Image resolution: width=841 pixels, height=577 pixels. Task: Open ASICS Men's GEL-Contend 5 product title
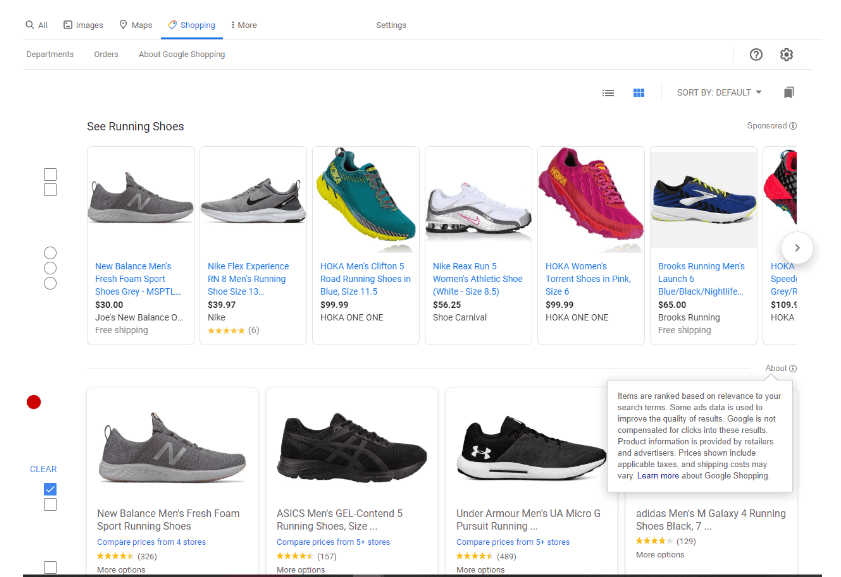click(340, 520)
